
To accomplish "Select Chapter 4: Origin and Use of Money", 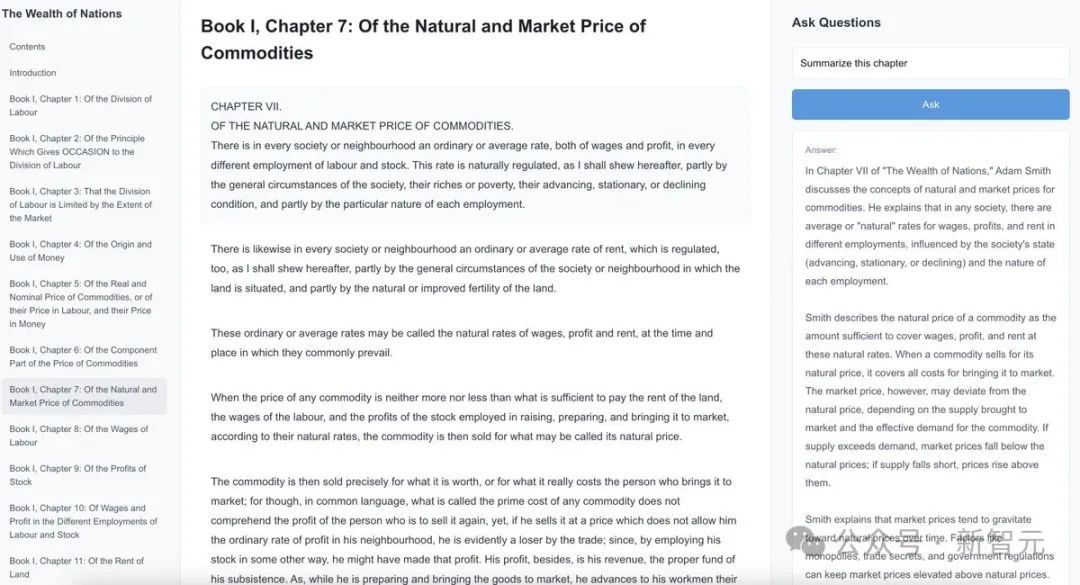I will click(x=81, y=251).
